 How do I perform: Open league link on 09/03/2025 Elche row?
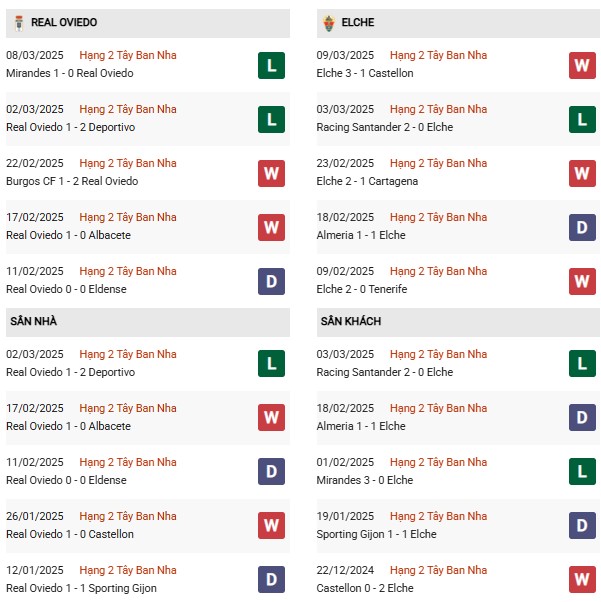click(x=438, y=55)
